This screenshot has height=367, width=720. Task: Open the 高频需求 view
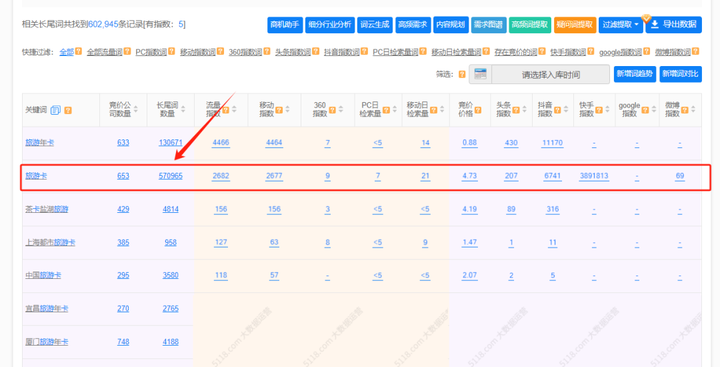(x=413, y=25)
